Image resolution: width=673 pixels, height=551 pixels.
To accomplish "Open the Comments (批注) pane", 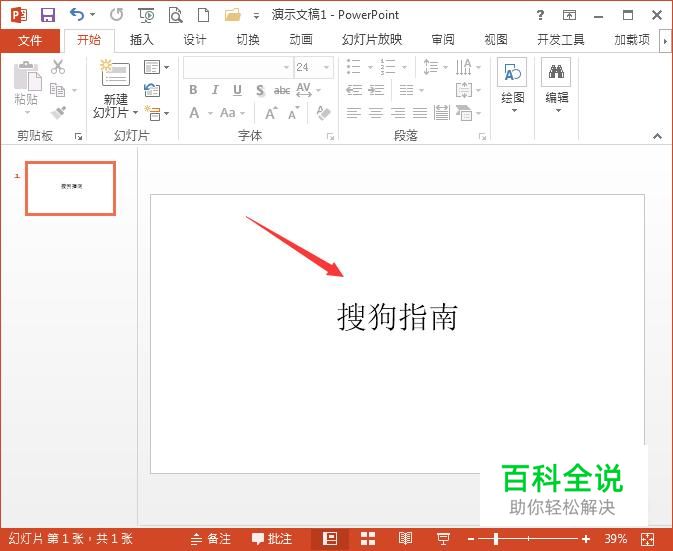I will tap(272, 539).
